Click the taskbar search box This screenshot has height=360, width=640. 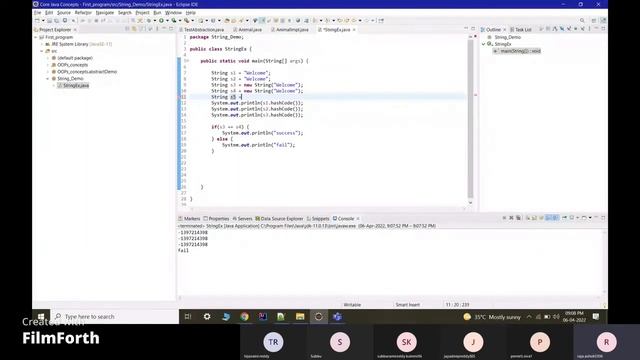(x=114, y=316)
